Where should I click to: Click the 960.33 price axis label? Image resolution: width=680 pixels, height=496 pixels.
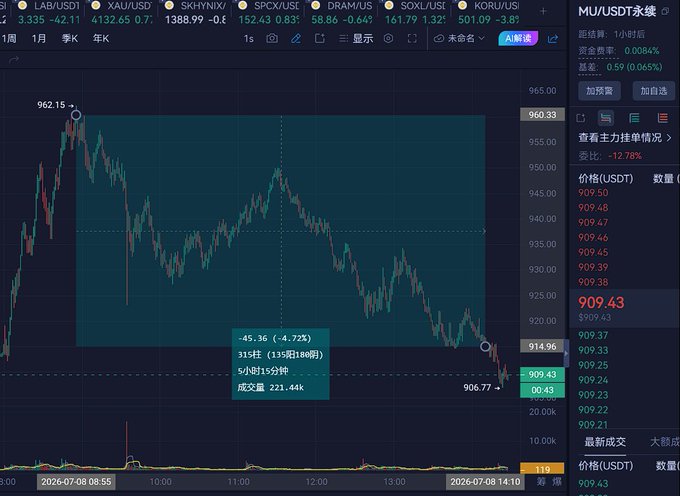tap(542, 114)
